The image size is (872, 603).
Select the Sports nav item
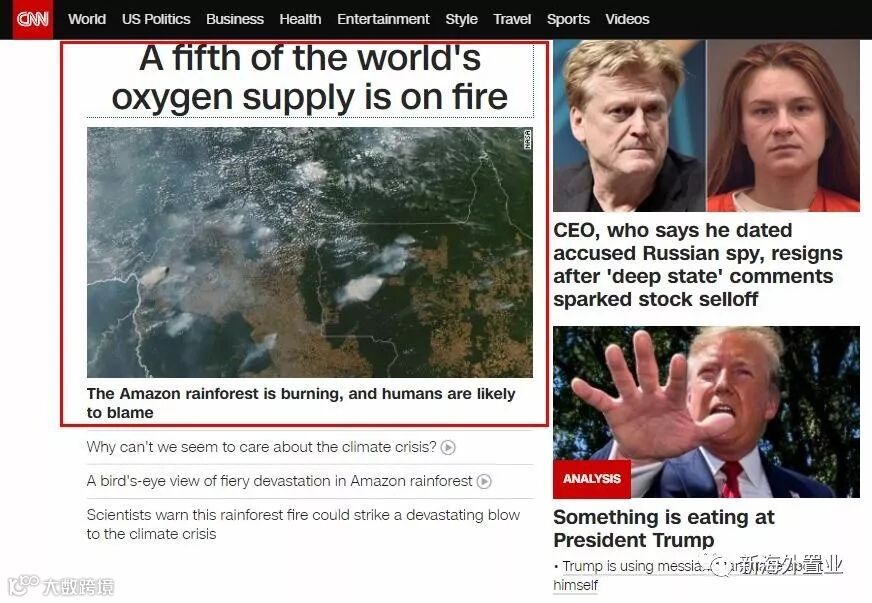tap(568, 19)
